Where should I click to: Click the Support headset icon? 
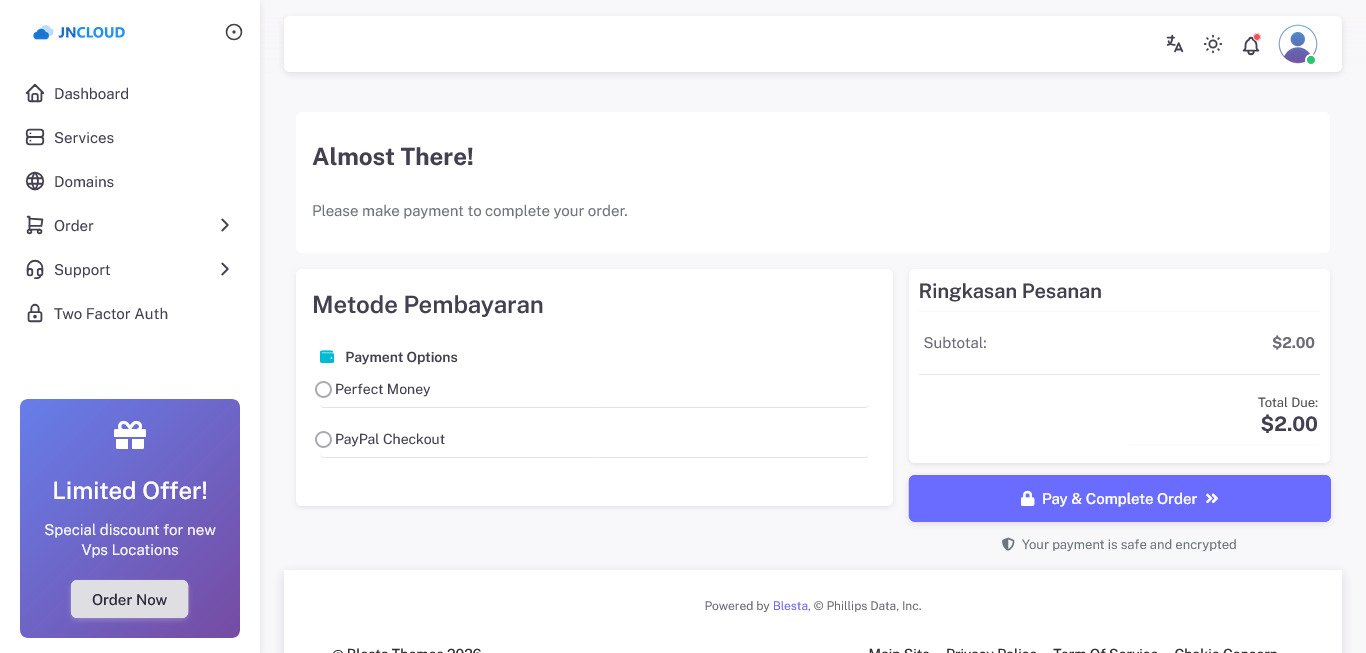coord(35,270)
